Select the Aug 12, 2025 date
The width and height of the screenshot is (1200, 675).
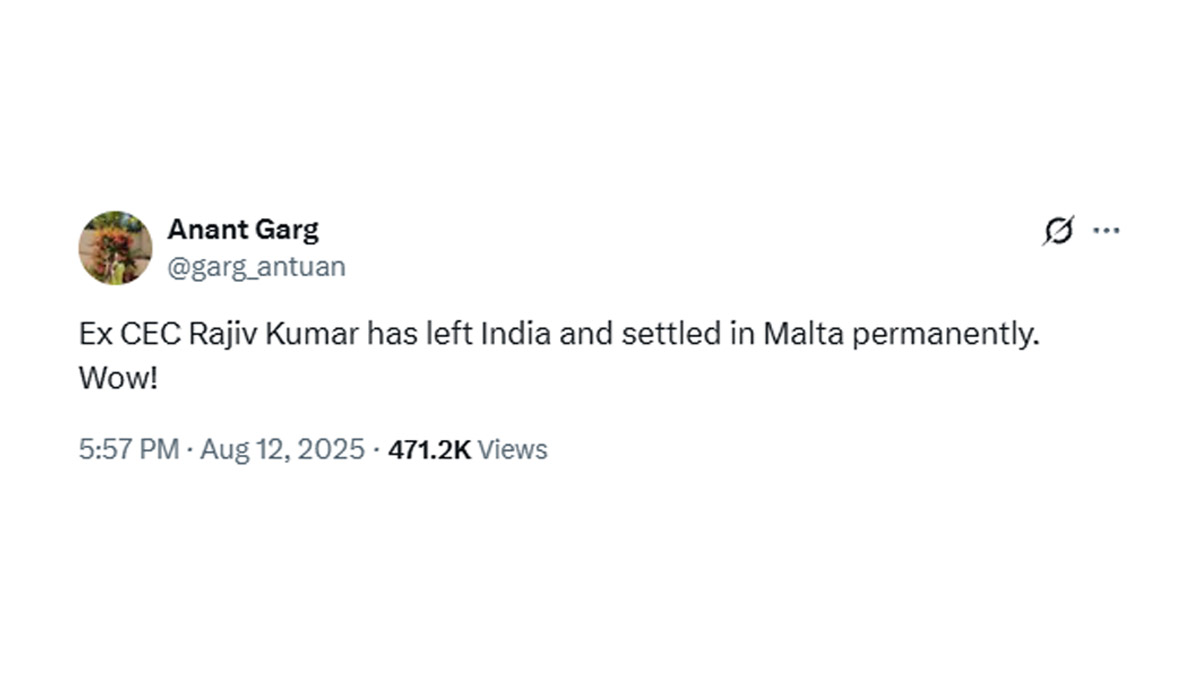coord(282,450)
